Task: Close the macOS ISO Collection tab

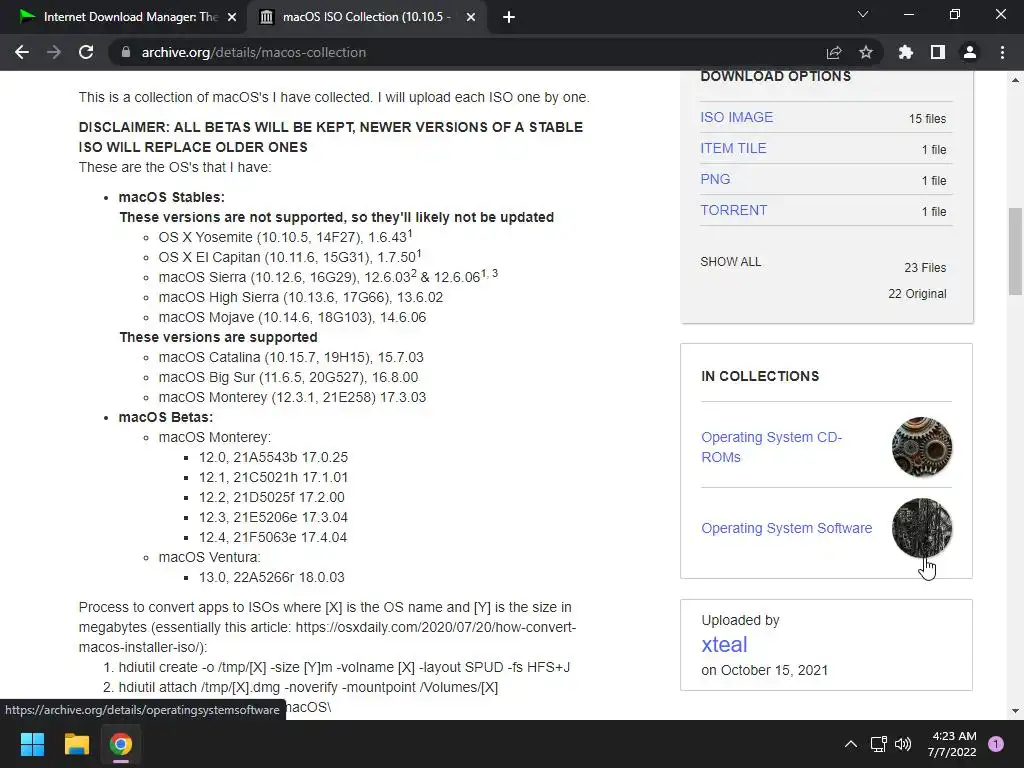Action: coord(471,17)
